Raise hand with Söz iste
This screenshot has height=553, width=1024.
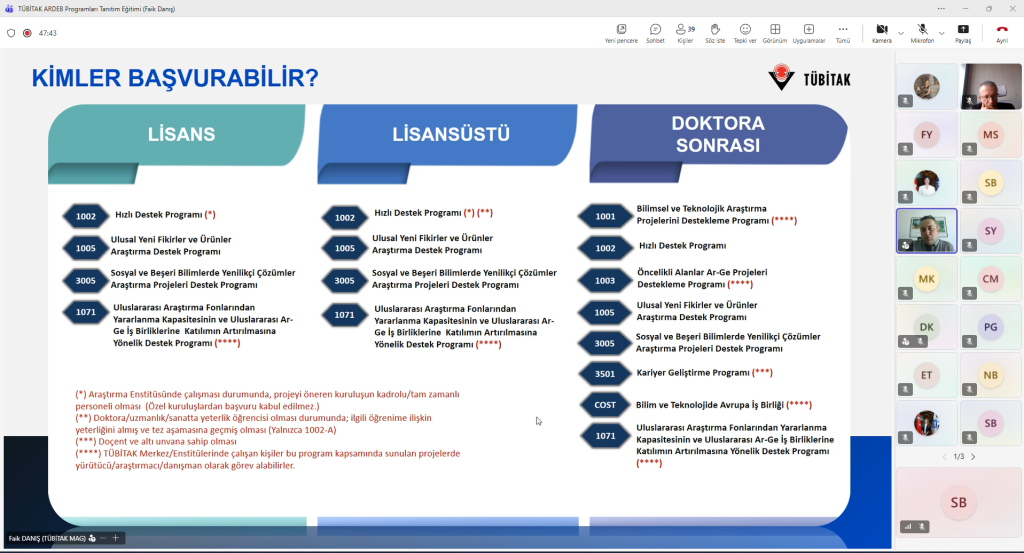pos(715,33)
